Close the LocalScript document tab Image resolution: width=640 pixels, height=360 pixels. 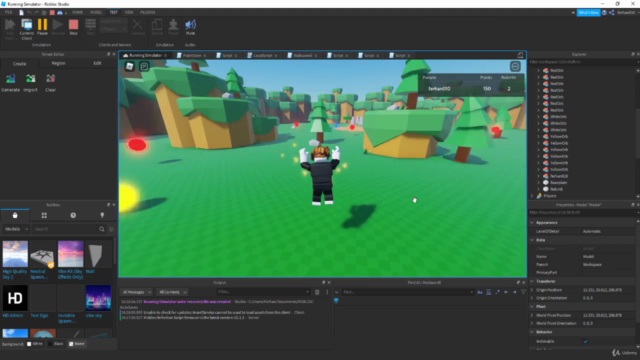pos(276,56)
